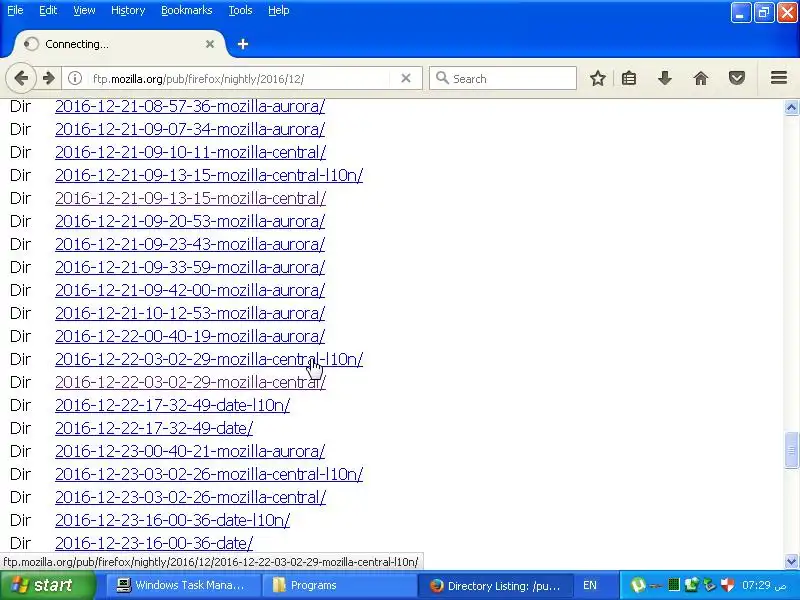This screenshot has height=600, width=800.
Task: Click Directory Listing Firefox taskbar item
Action: click(x=495, y=585)
